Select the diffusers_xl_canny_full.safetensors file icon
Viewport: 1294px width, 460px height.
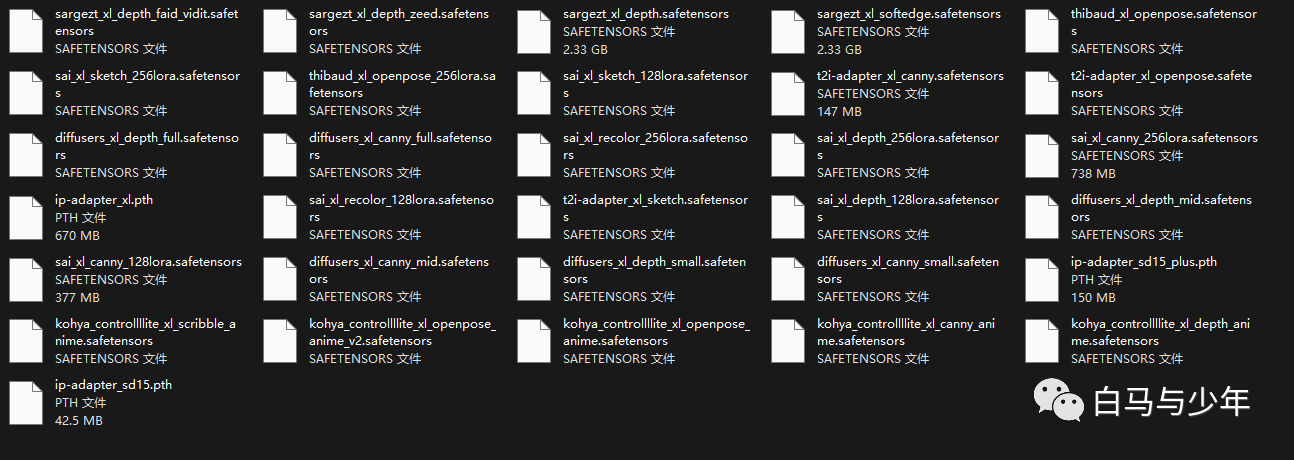pos(280,155)
